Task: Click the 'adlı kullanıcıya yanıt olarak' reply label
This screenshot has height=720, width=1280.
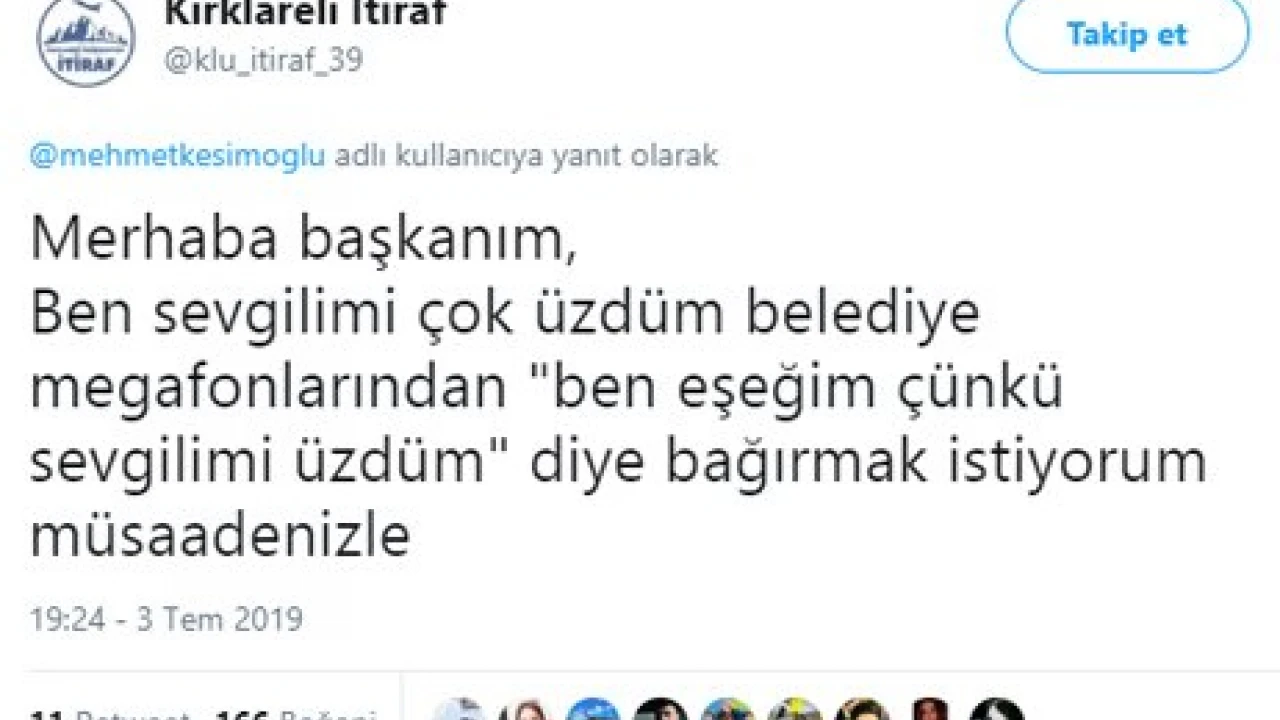Action: tap(525, 157)
